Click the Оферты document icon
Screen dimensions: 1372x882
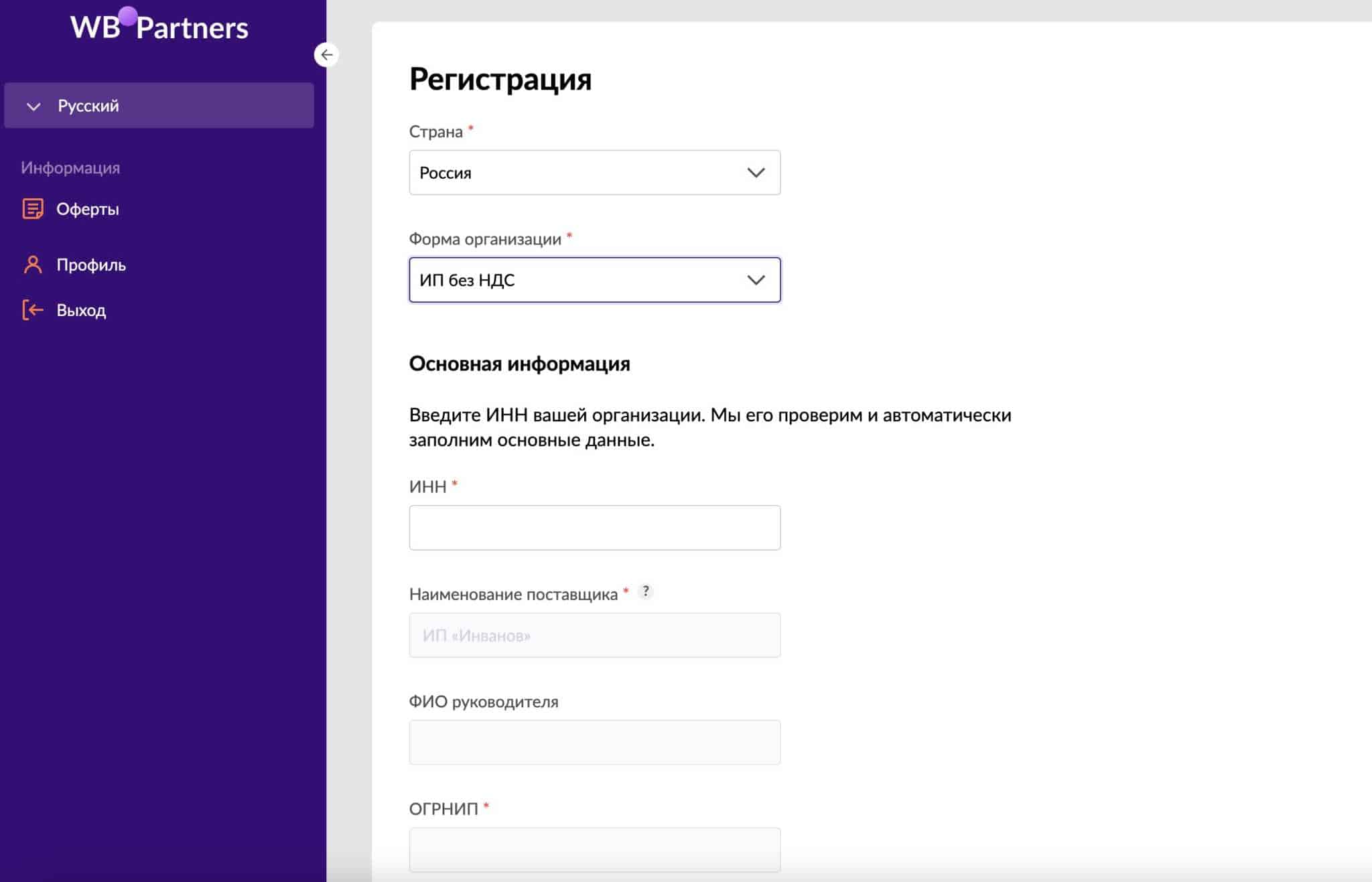pyautogui.click(x=33, y=209)
